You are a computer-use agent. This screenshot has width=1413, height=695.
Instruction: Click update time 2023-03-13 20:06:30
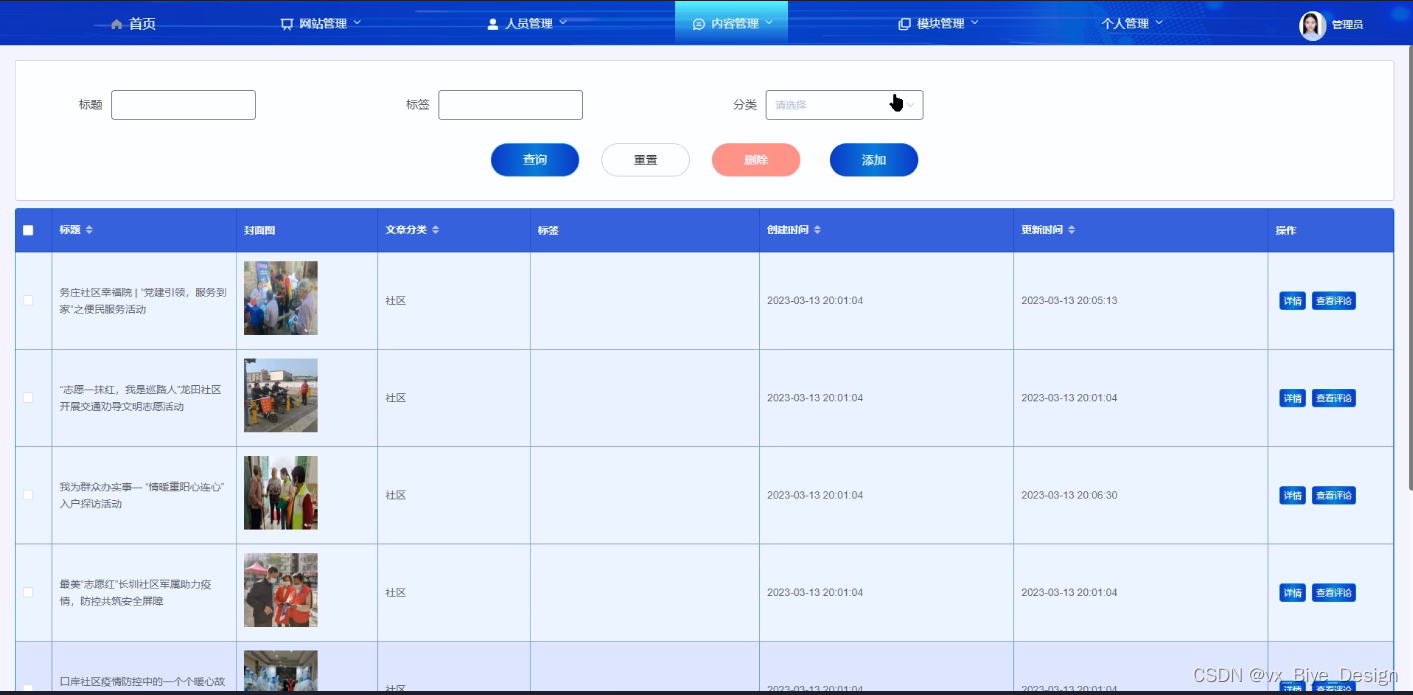coord(1069,495)
